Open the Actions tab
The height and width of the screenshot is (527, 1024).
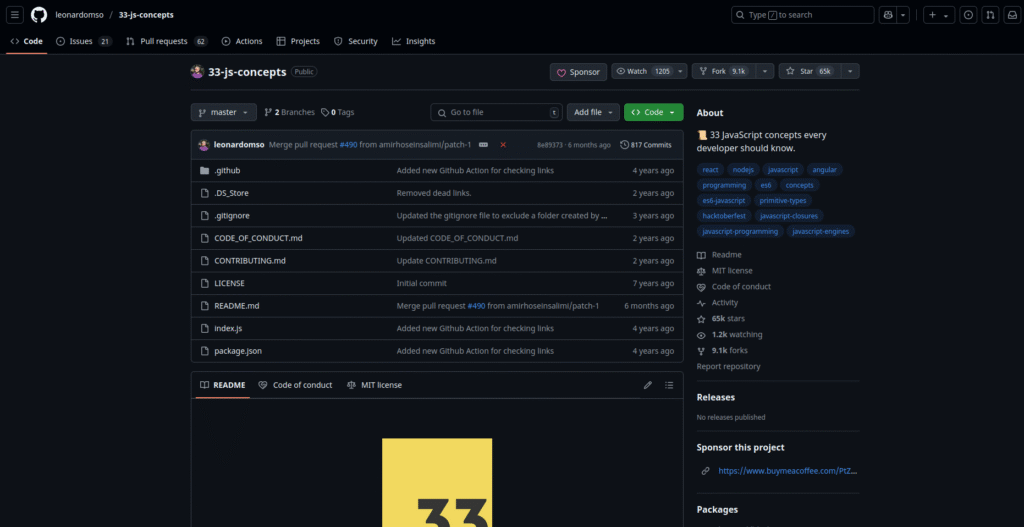242,41
